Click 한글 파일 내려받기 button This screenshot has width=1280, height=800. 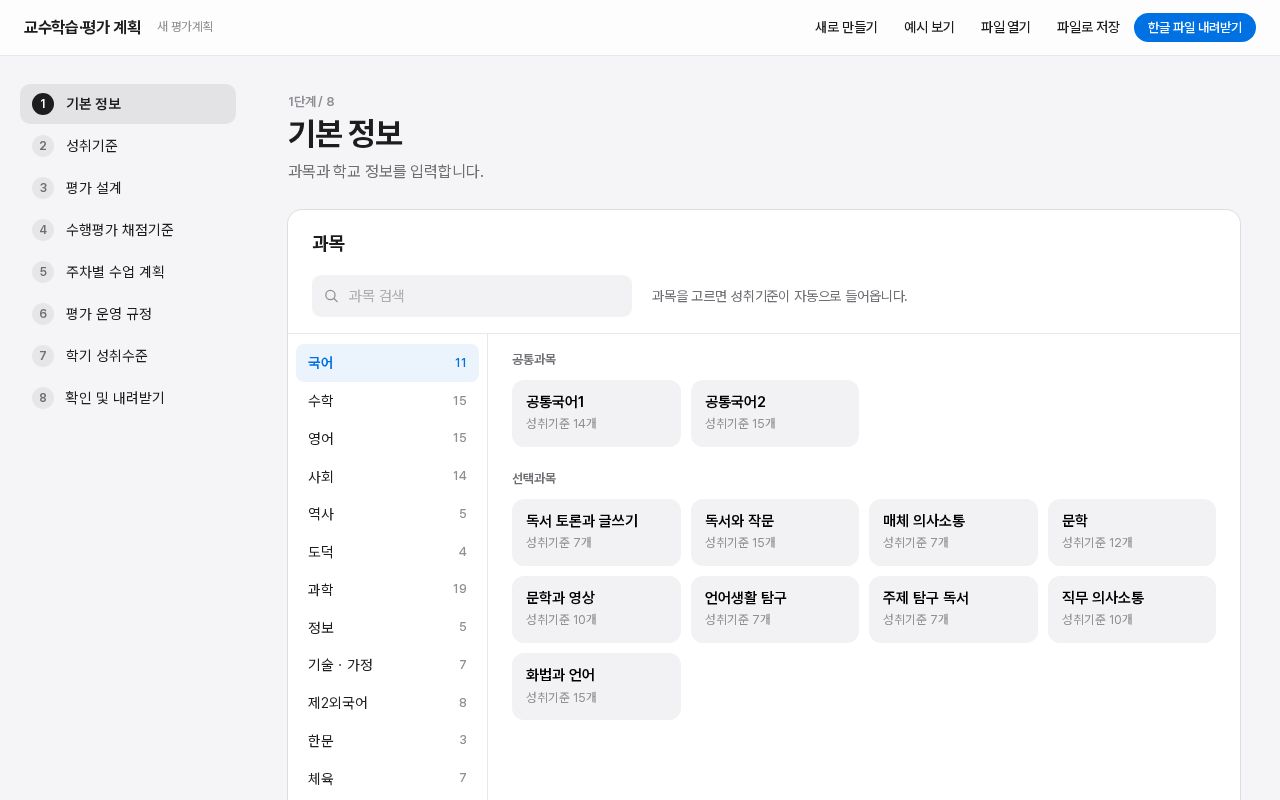click(x=1195, y=28)
